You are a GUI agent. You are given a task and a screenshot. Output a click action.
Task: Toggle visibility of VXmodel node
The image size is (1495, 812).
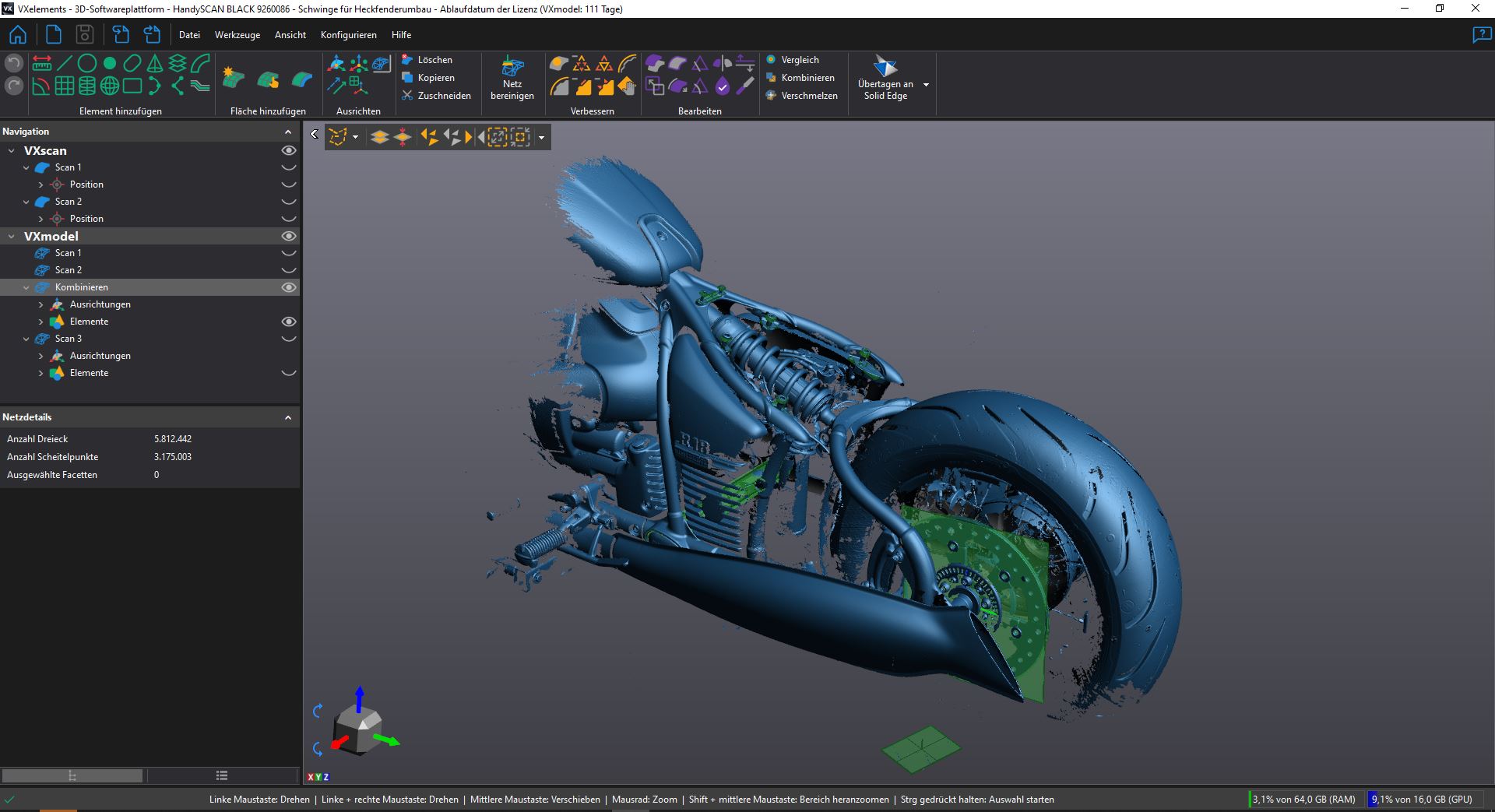coord(288,236)
